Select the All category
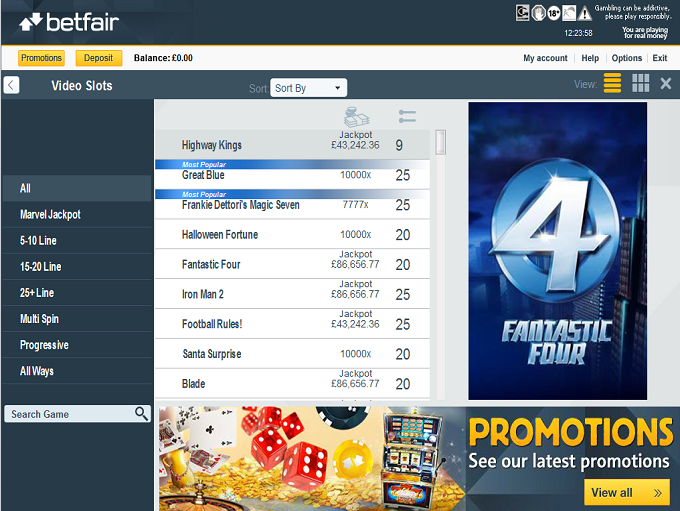 pyautogui.click(x=77, y=188)
